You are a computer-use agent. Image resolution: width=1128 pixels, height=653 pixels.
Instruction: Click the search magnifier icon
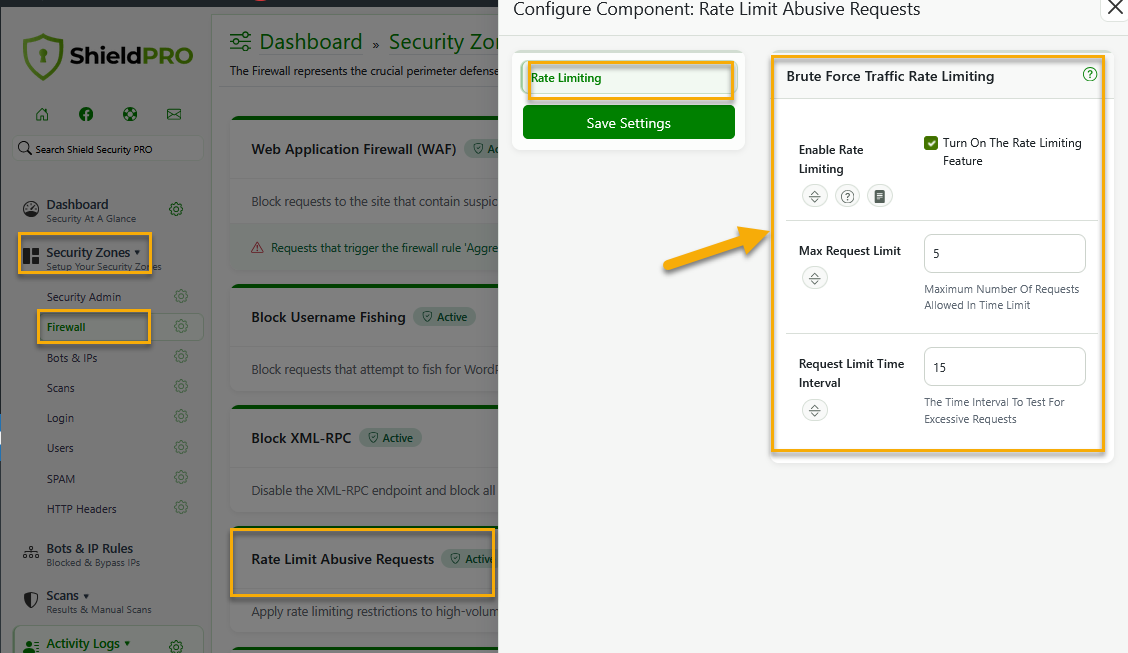coord(24,148)
